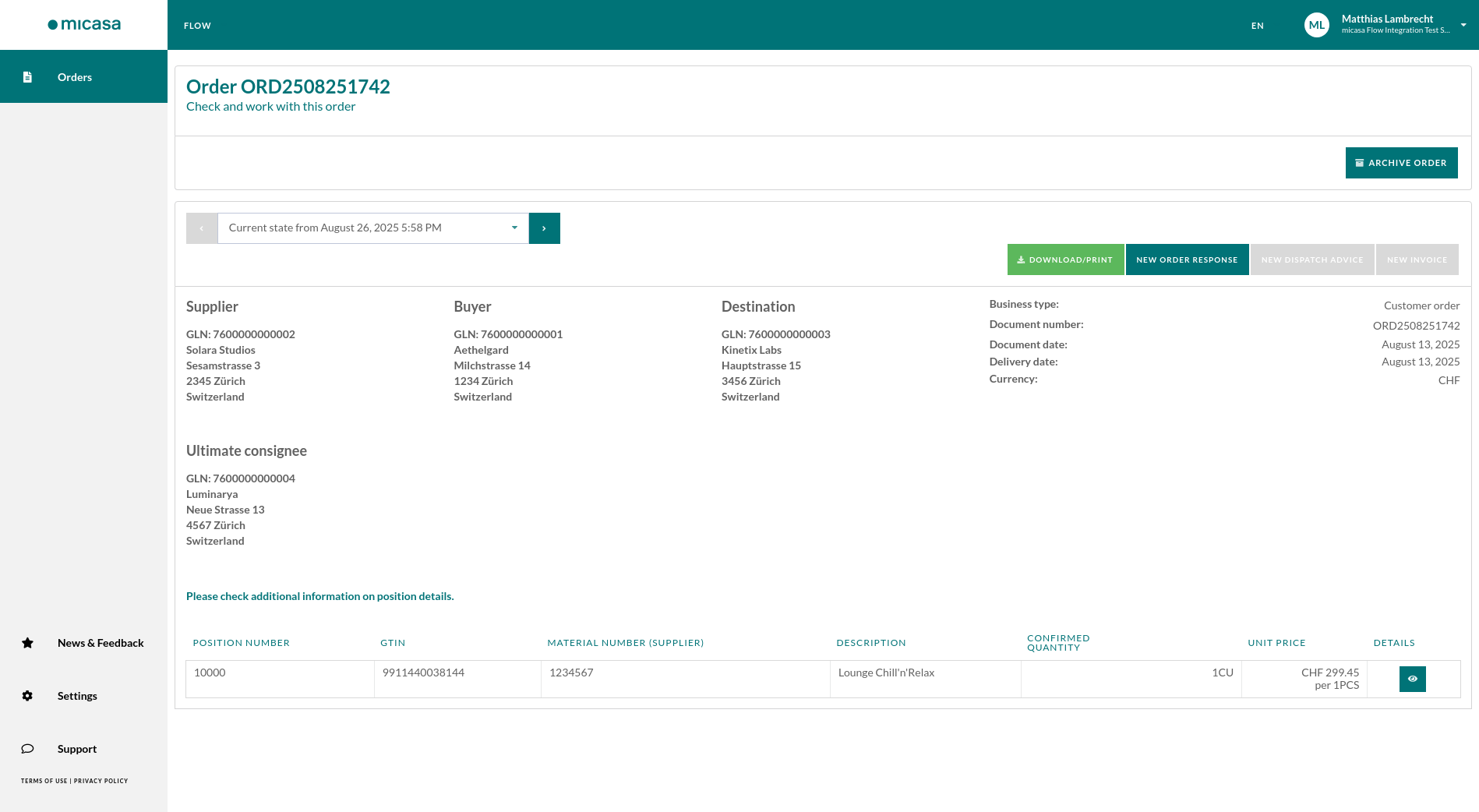The height and width of the screenshot is (812, 1479).
Task: Click ultimate consignee GLN 7600000000004
Action: [x=241, y=478]
